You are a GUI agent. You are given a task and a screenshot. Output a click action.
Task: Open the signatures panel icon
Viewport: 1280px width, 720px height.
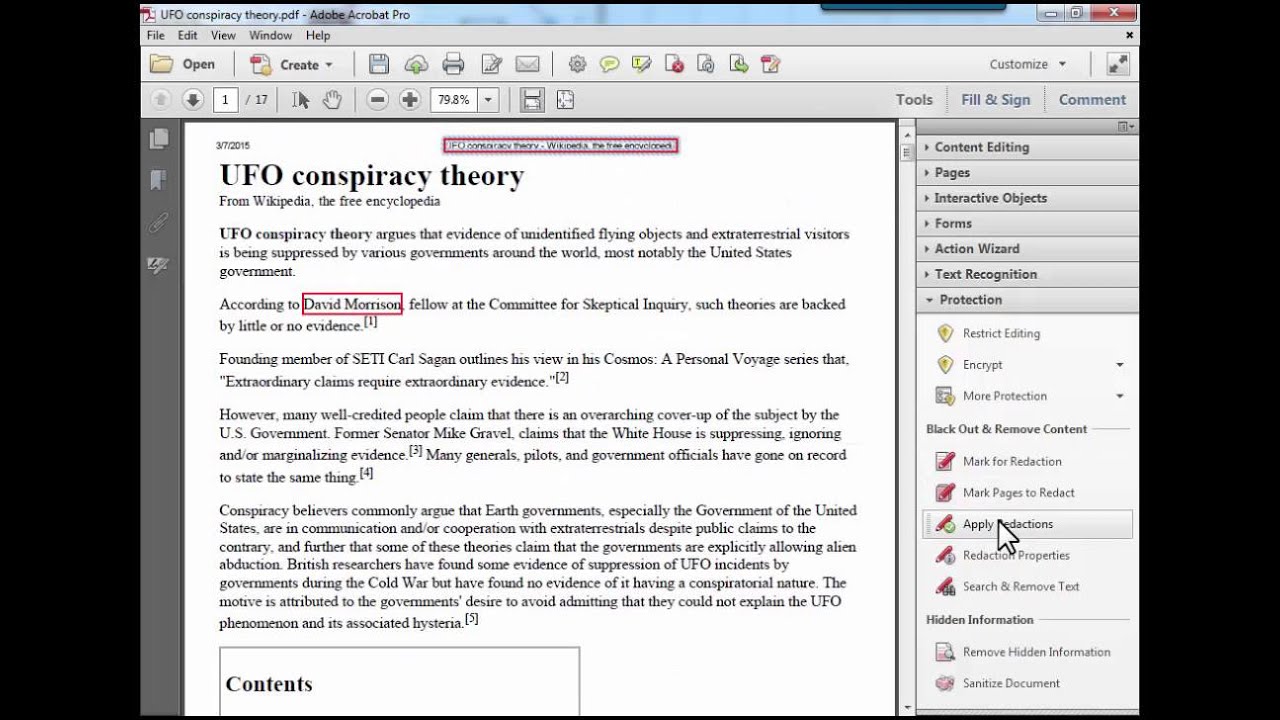pyautogui.click(x=158, y=265)
